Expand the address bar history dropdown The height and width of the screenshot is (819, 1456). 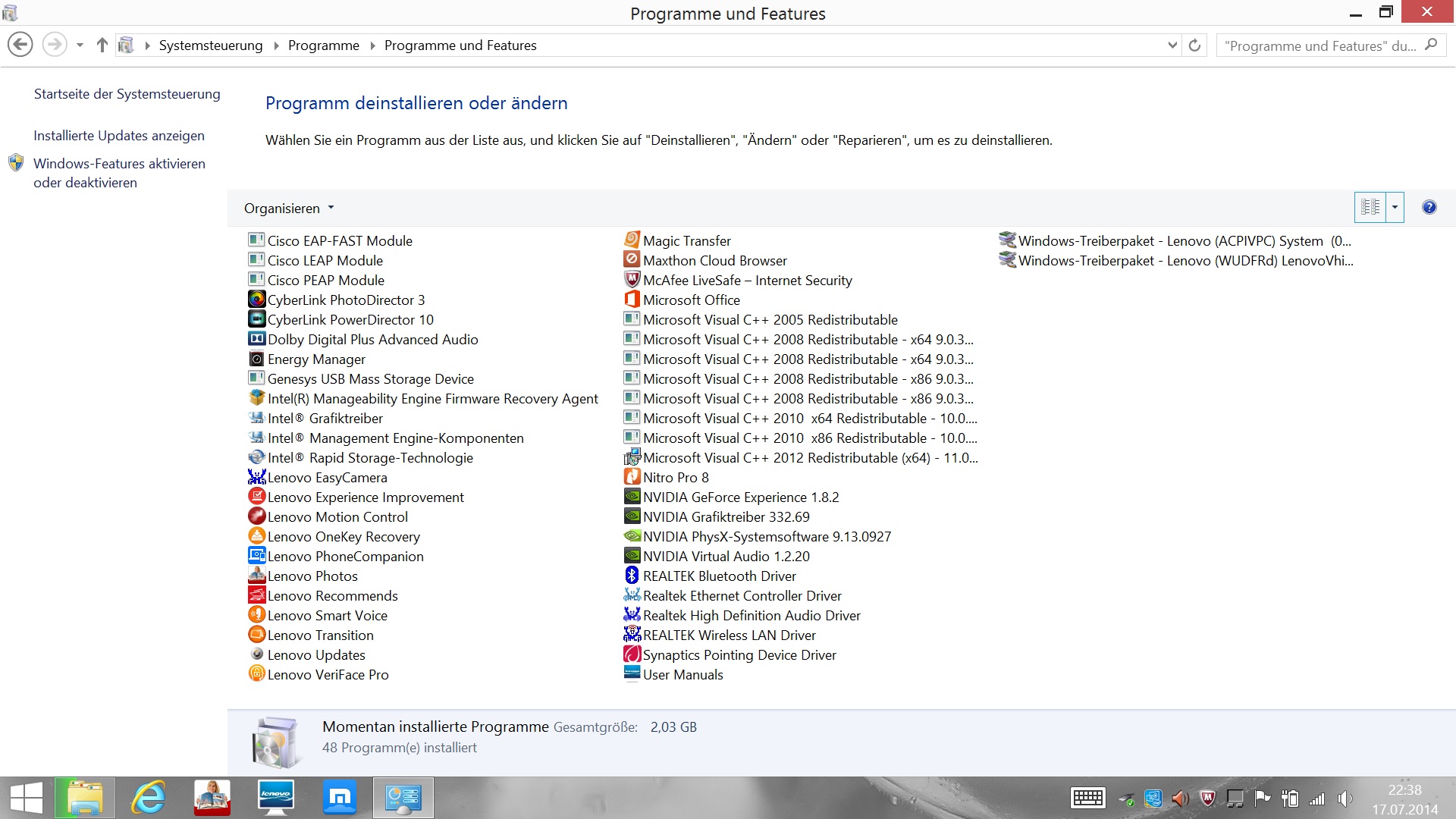coord(1172,45)
